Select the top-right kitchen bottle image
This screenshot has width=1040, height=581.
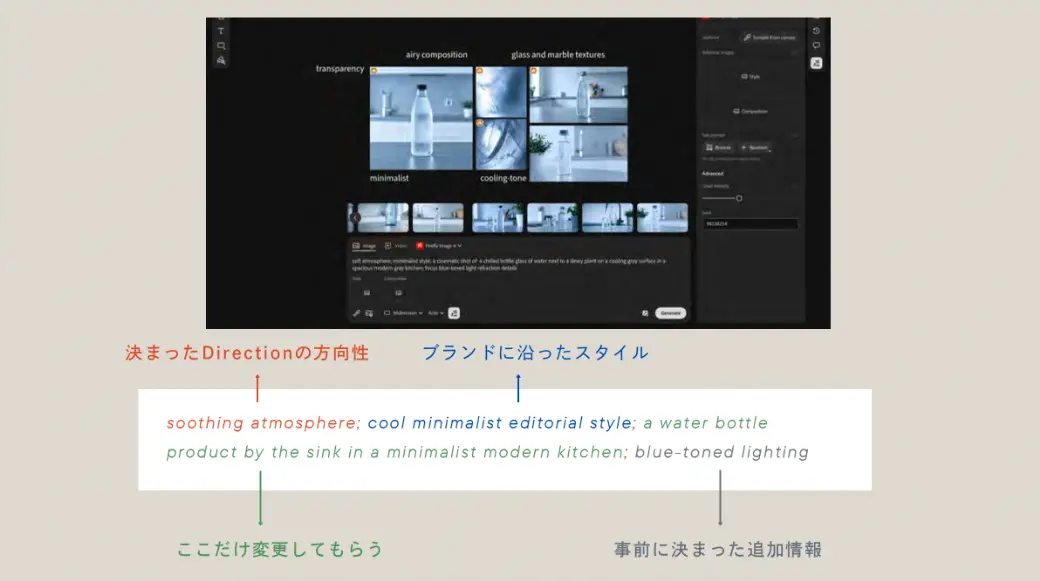[578, 94]
